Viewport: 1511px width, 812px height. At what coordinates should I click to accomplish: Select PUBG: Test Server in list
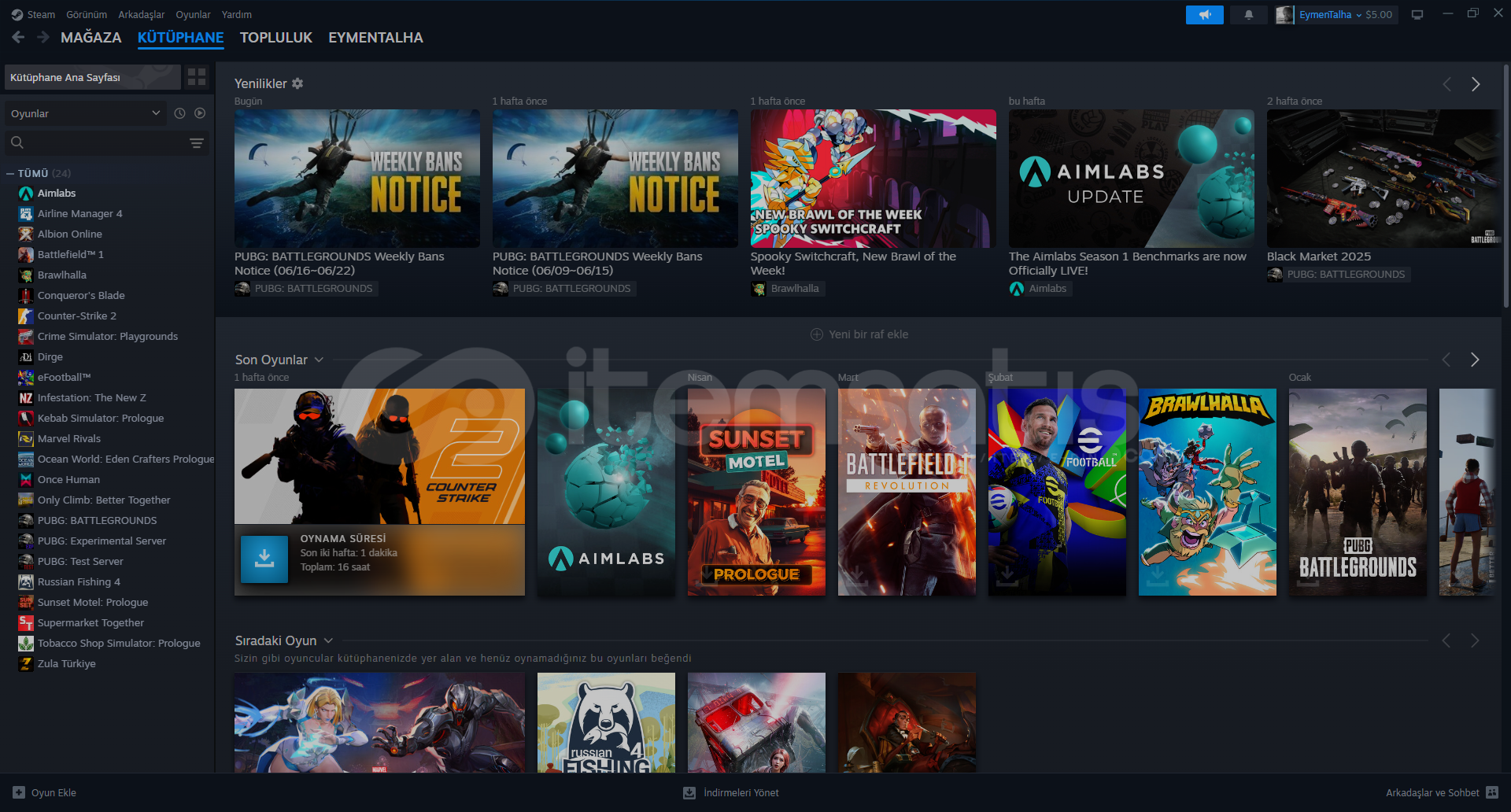[80, 562]
